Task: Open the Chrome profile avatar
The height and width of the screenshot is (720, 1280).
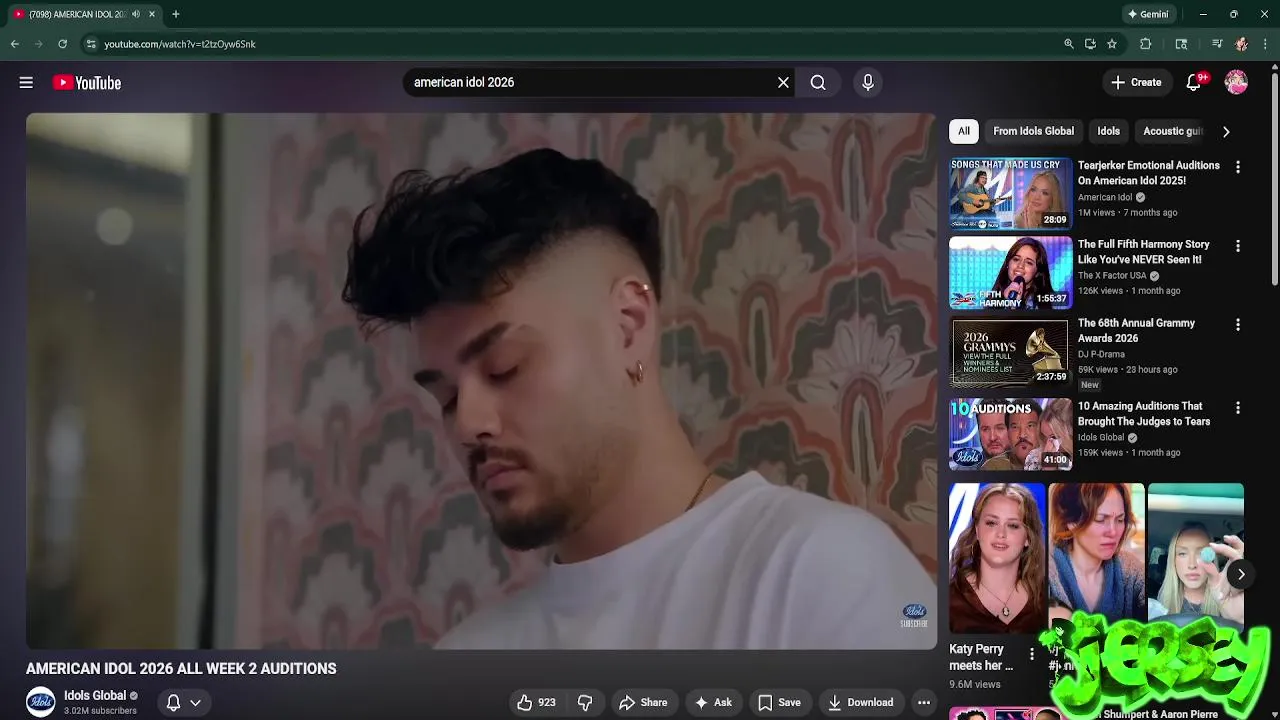Action: [x=1242, y=44]
